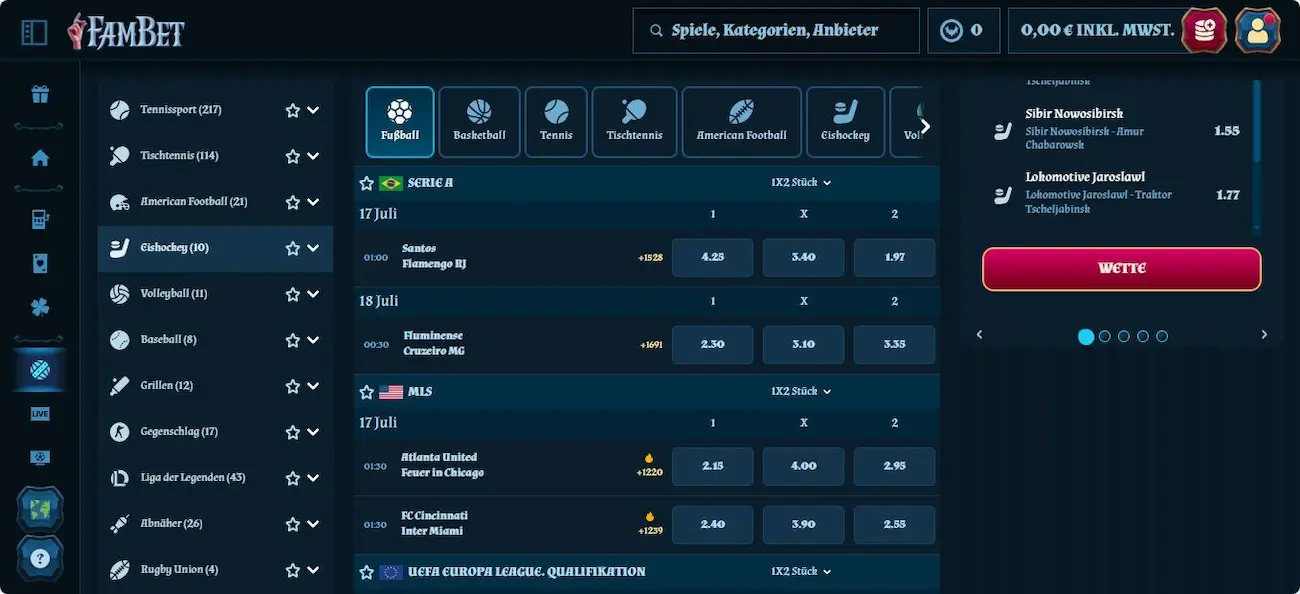The image size is (1300, 594).
Task: Favorite Eishockey with its star
Action: point(293,248)
